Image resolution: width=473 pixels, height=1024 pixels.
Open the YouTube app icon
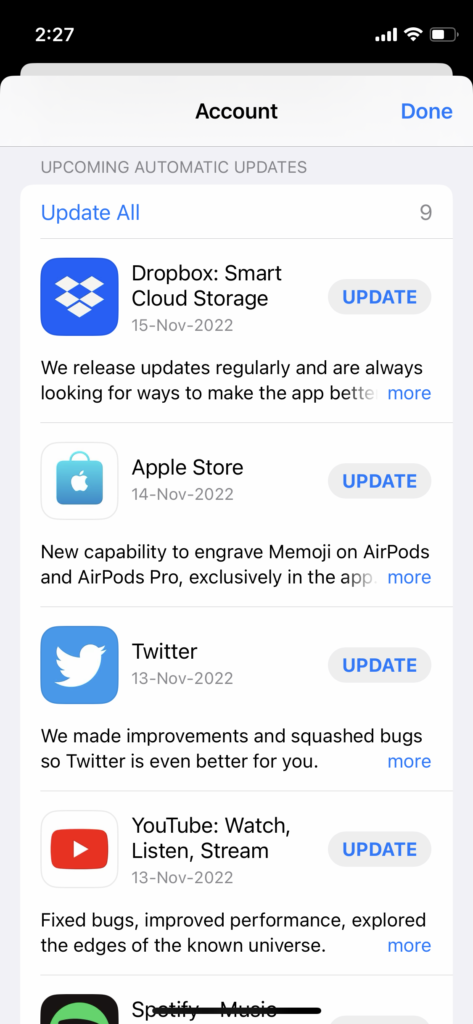coord(79,849)
